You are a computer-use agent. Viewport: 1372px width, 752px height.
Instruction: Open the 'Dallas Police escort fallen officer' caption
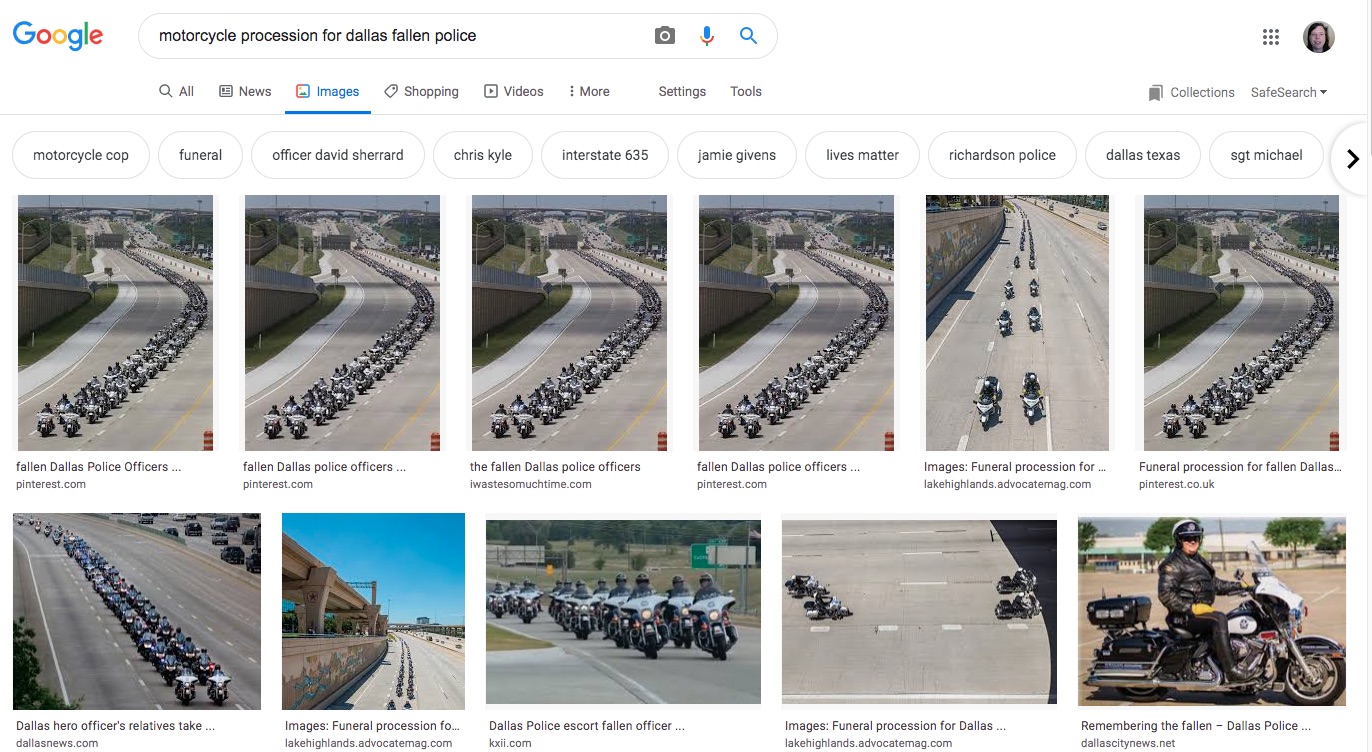tap(587, 726)
